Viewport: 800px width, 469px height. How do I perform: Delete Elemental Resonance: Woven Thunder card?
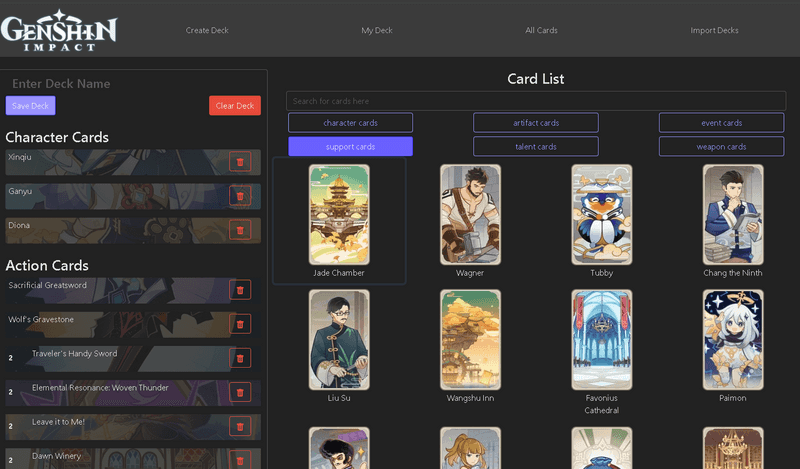(240, 392)
